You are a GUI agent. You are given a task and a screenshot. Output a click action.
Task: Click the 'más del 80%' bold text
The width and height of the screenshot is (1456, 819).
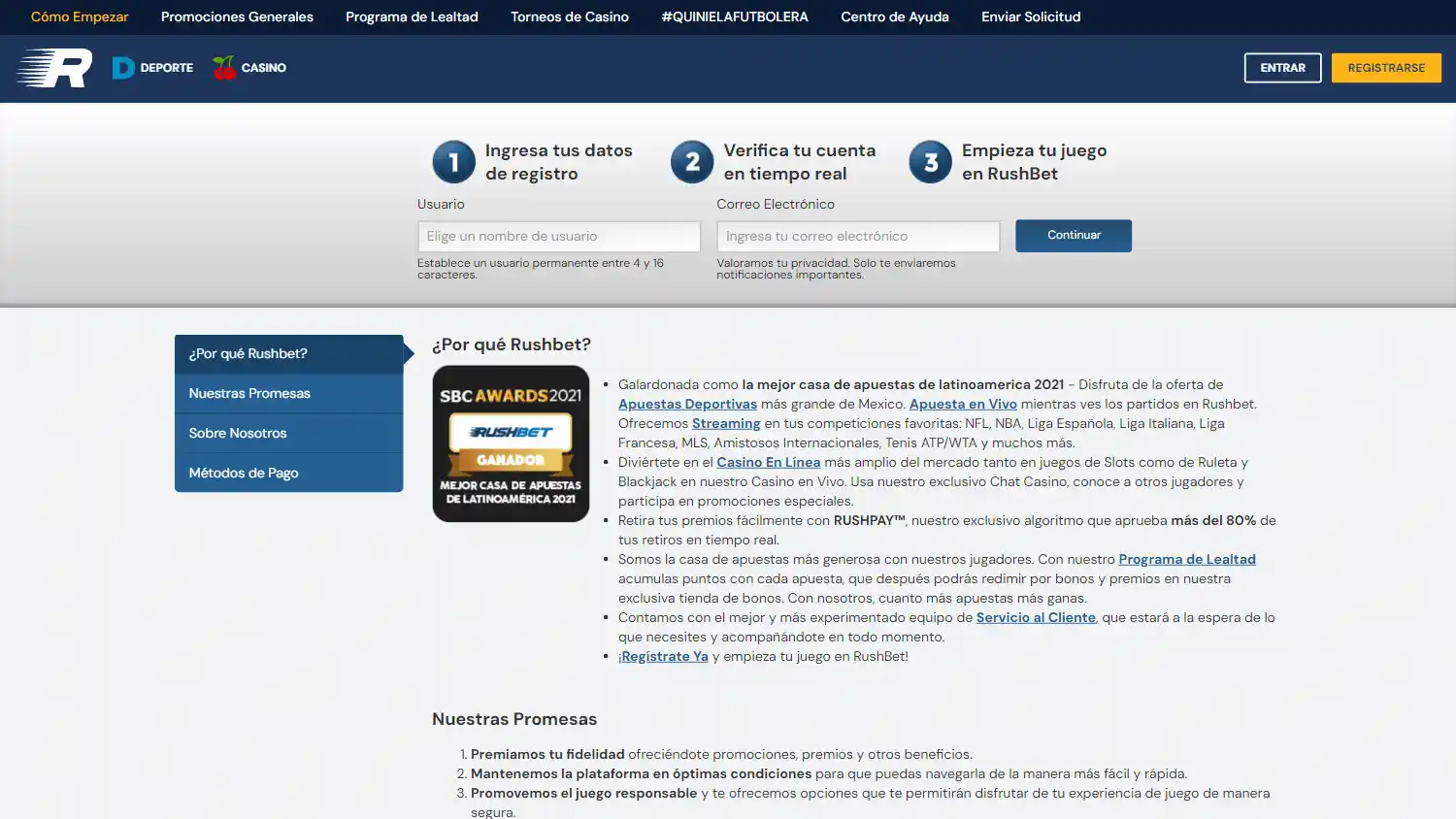[1213, 520]
